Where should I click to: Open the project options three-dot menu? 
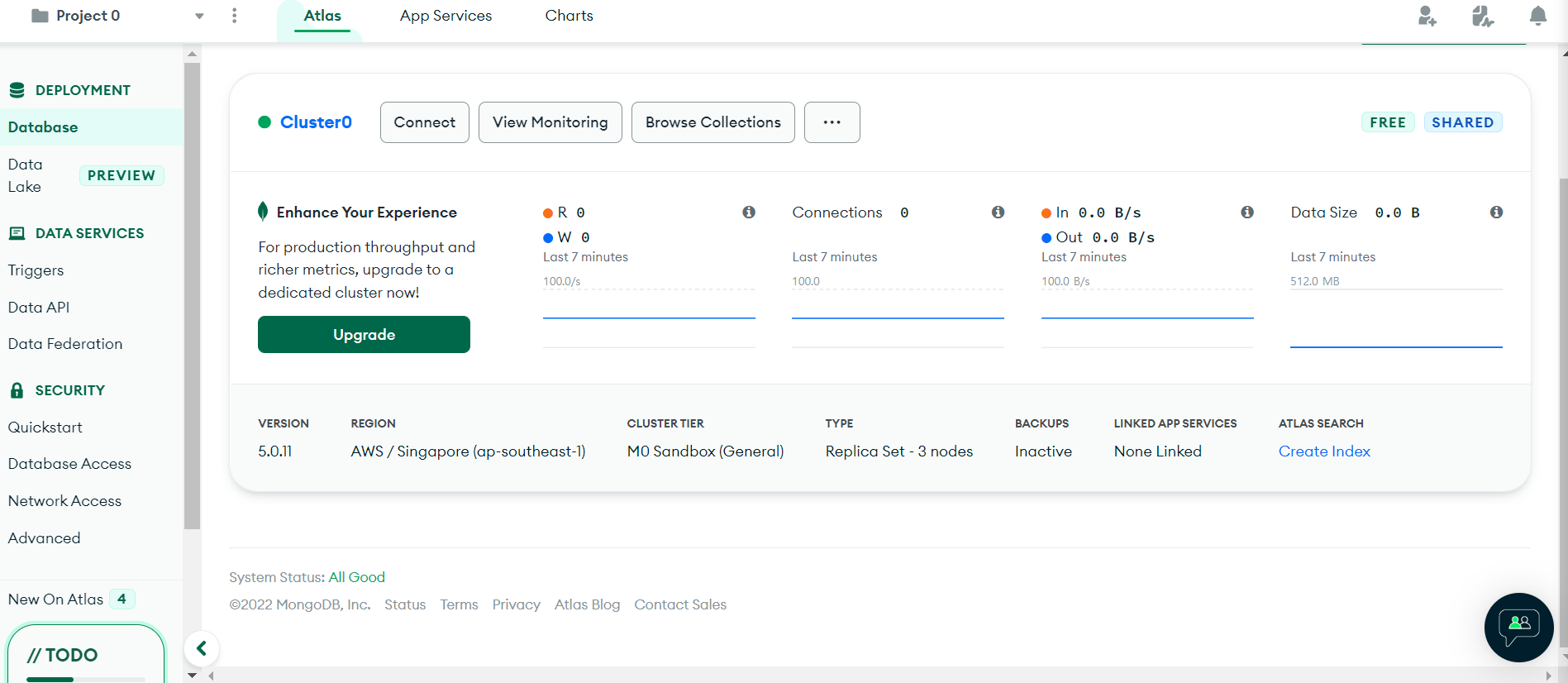pos(235,16)
